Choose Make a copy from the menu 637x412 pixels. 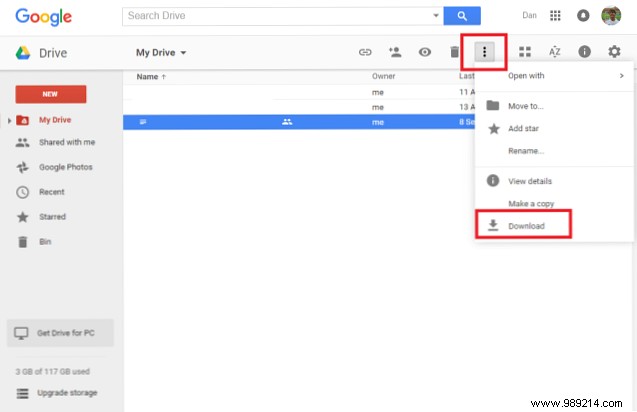point(554,203)
